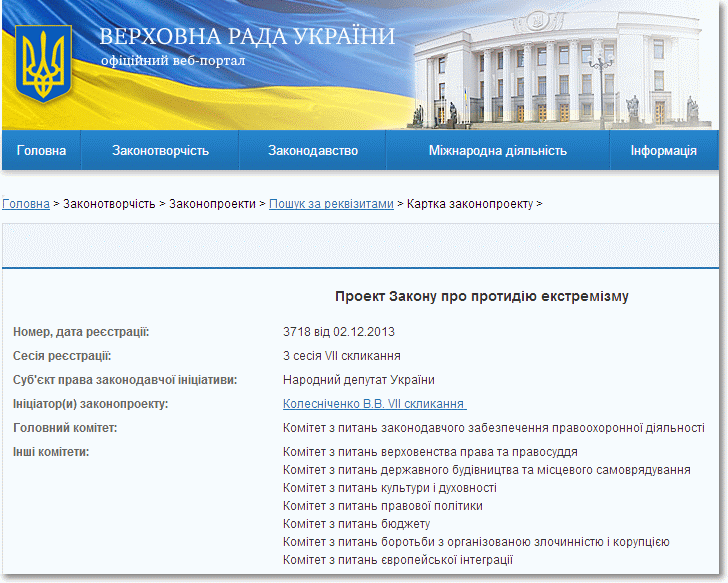The image size is (728, 583).
Task: Click the Законопроекти breadcrumb text
Action: point(212,204)
